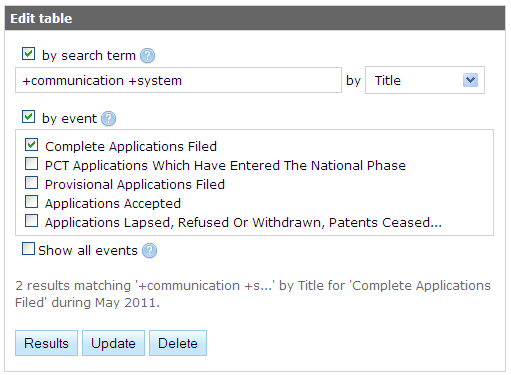Click the 'Show all events' label text
The image size is (511, 375).
pos(88,251)
